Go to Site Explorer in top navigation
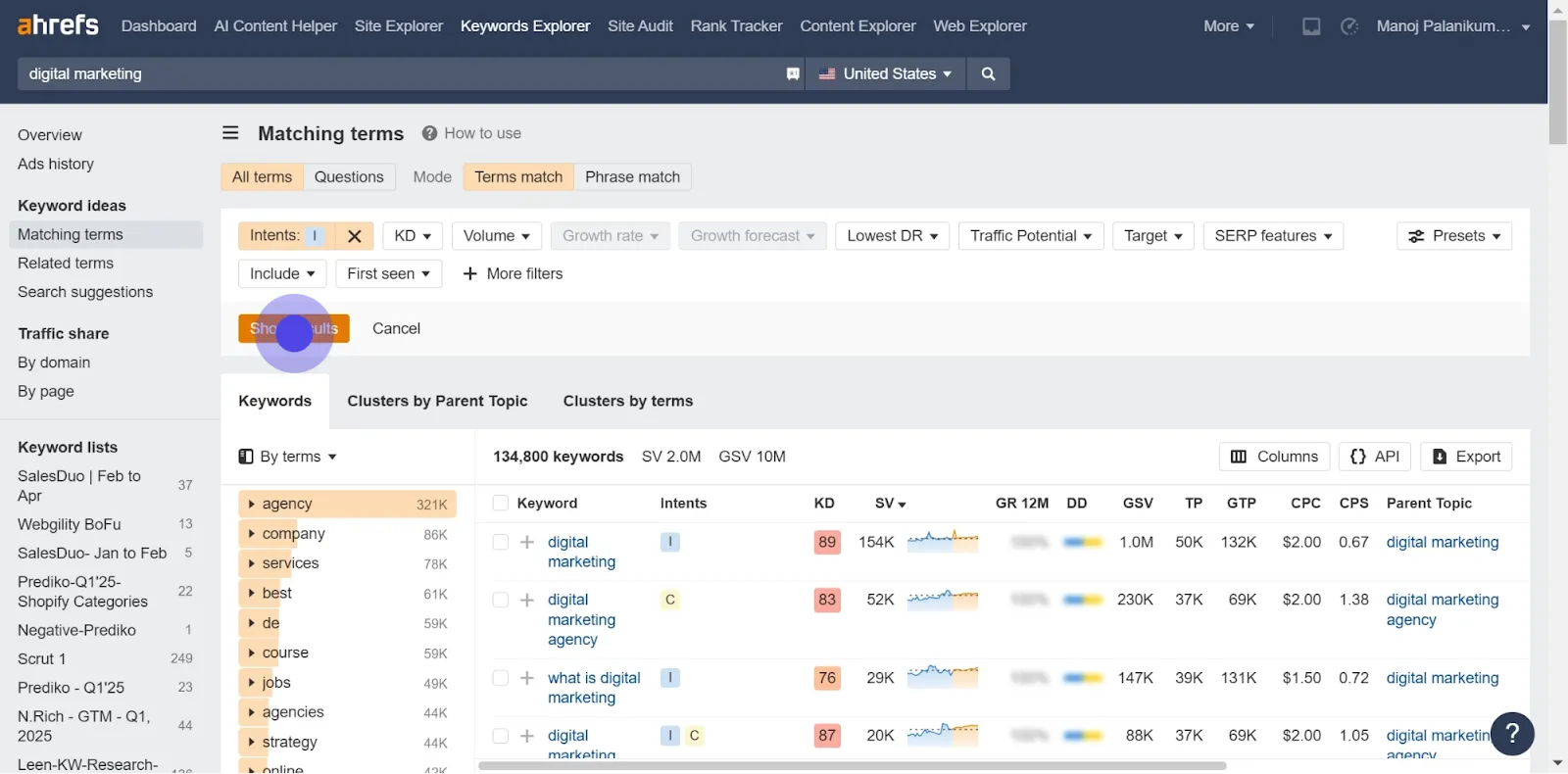1568x774 pixels. (398, 26)
